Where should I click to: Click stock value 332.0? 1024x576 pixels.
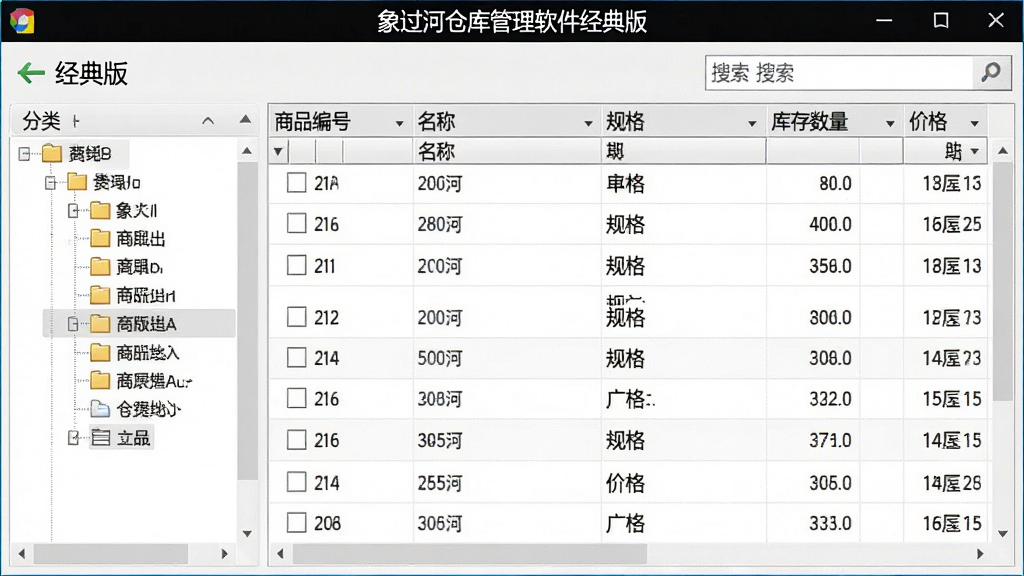coord(830,399)
